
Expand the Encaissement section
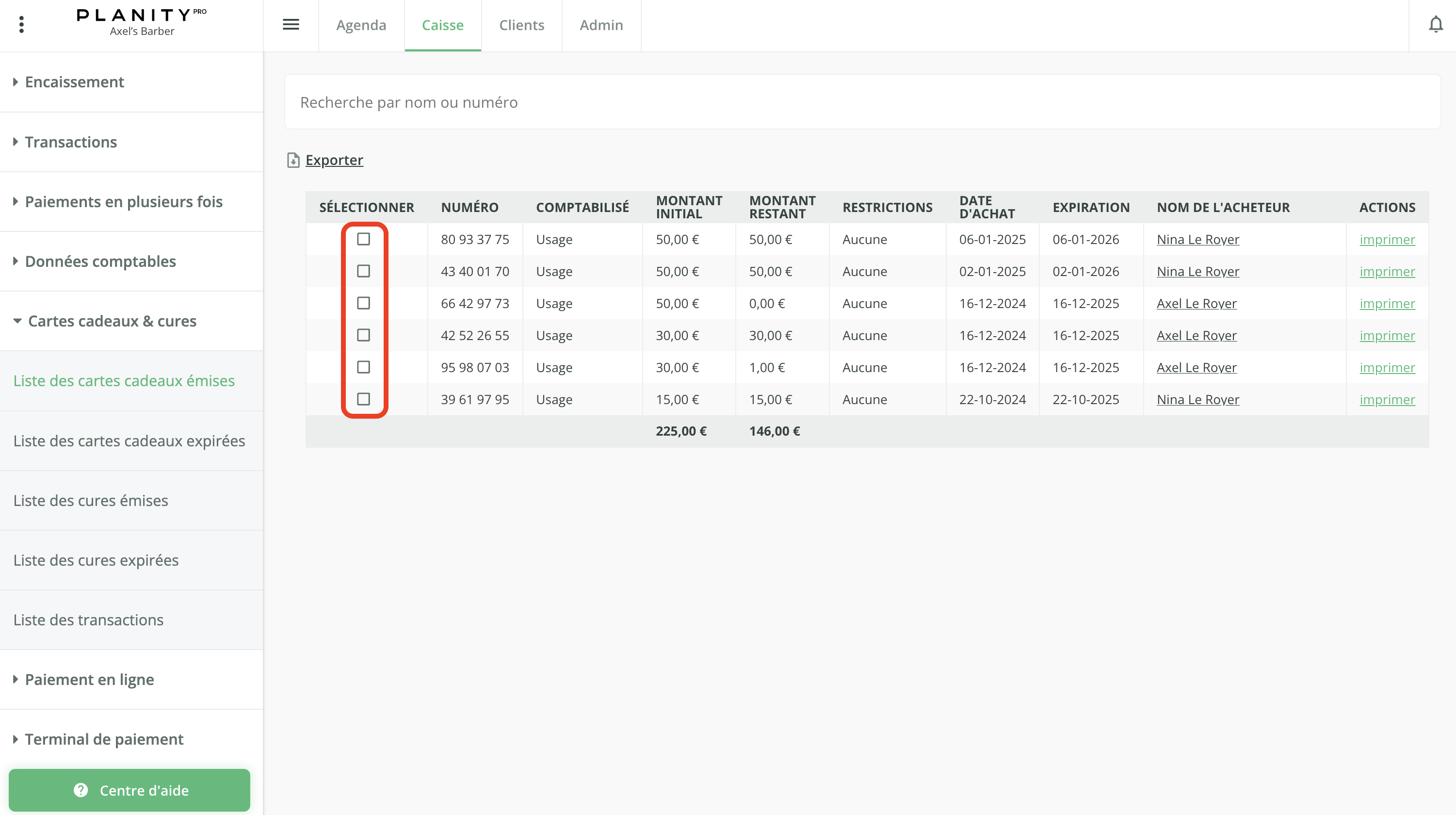pos(74,82)
